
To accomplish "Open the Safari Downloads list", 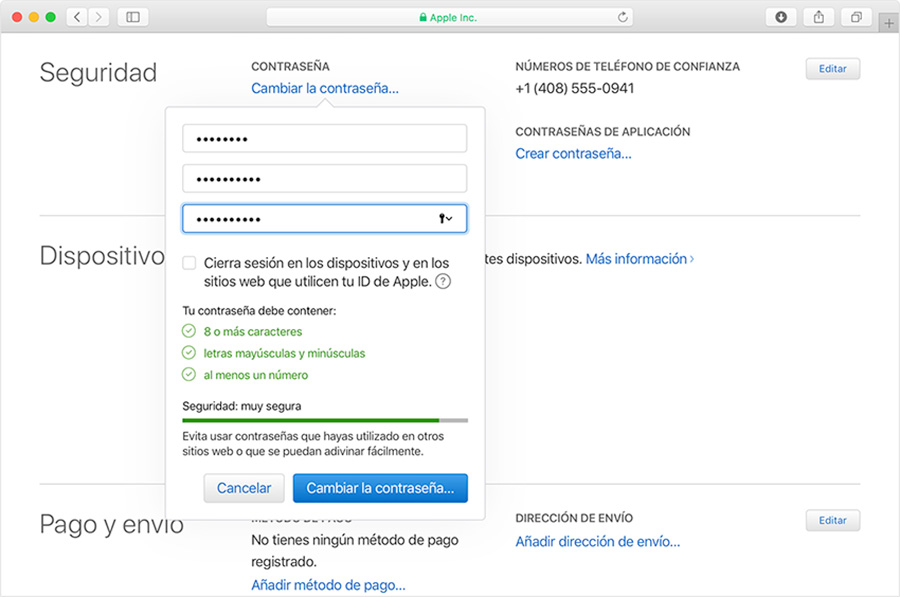I will tap(780, 17).
